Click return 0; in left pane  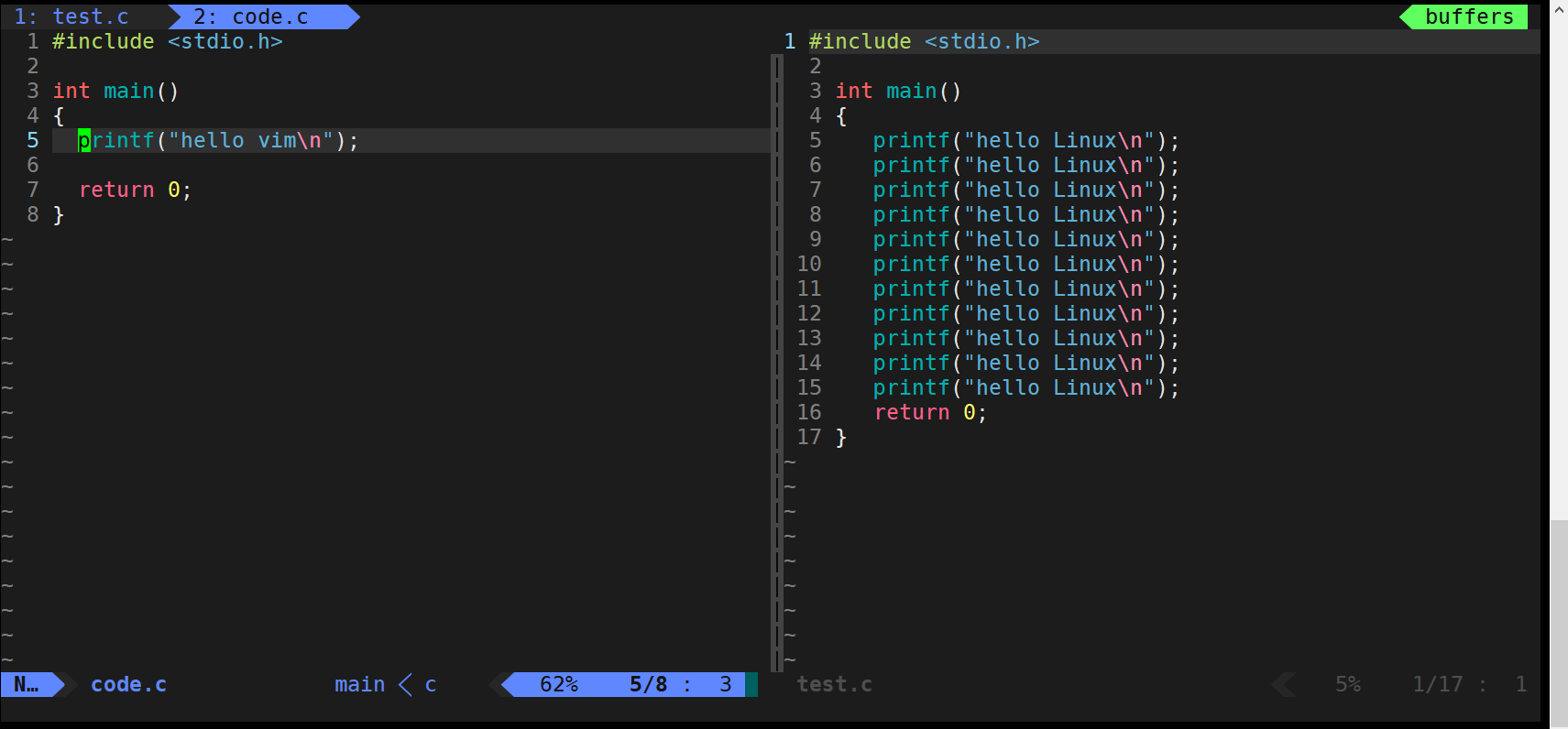[135, 190]
